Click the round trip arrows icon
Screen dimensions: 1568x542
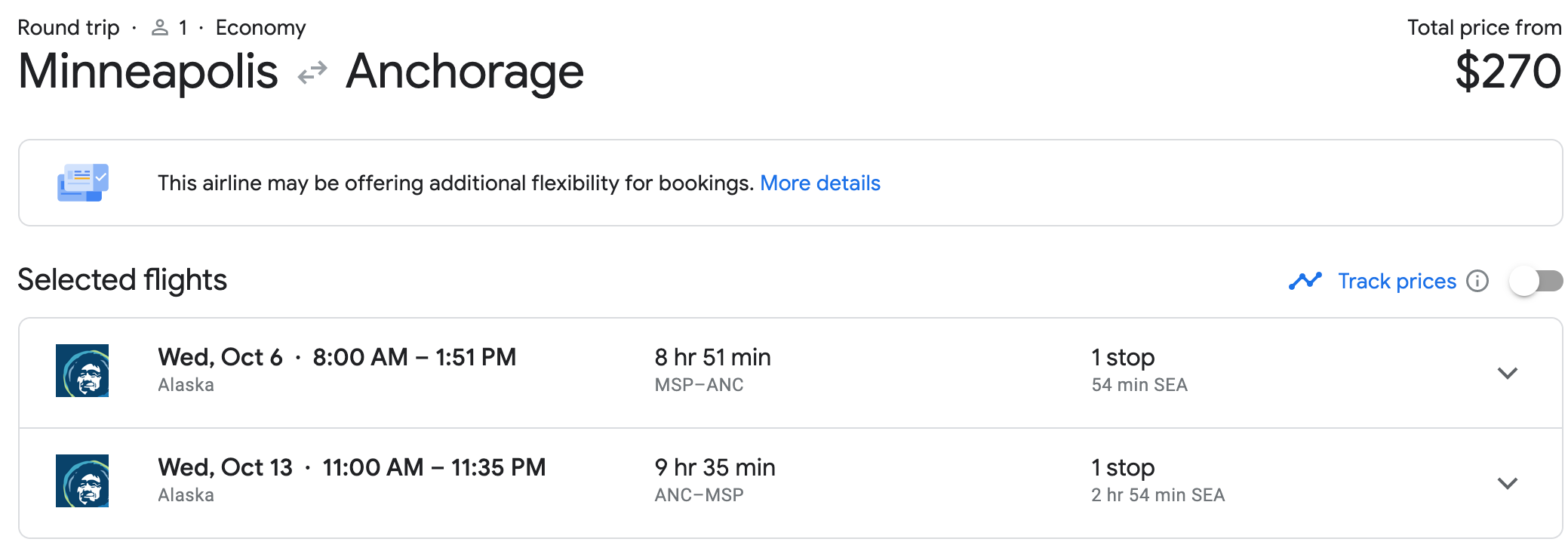(312, 72)
